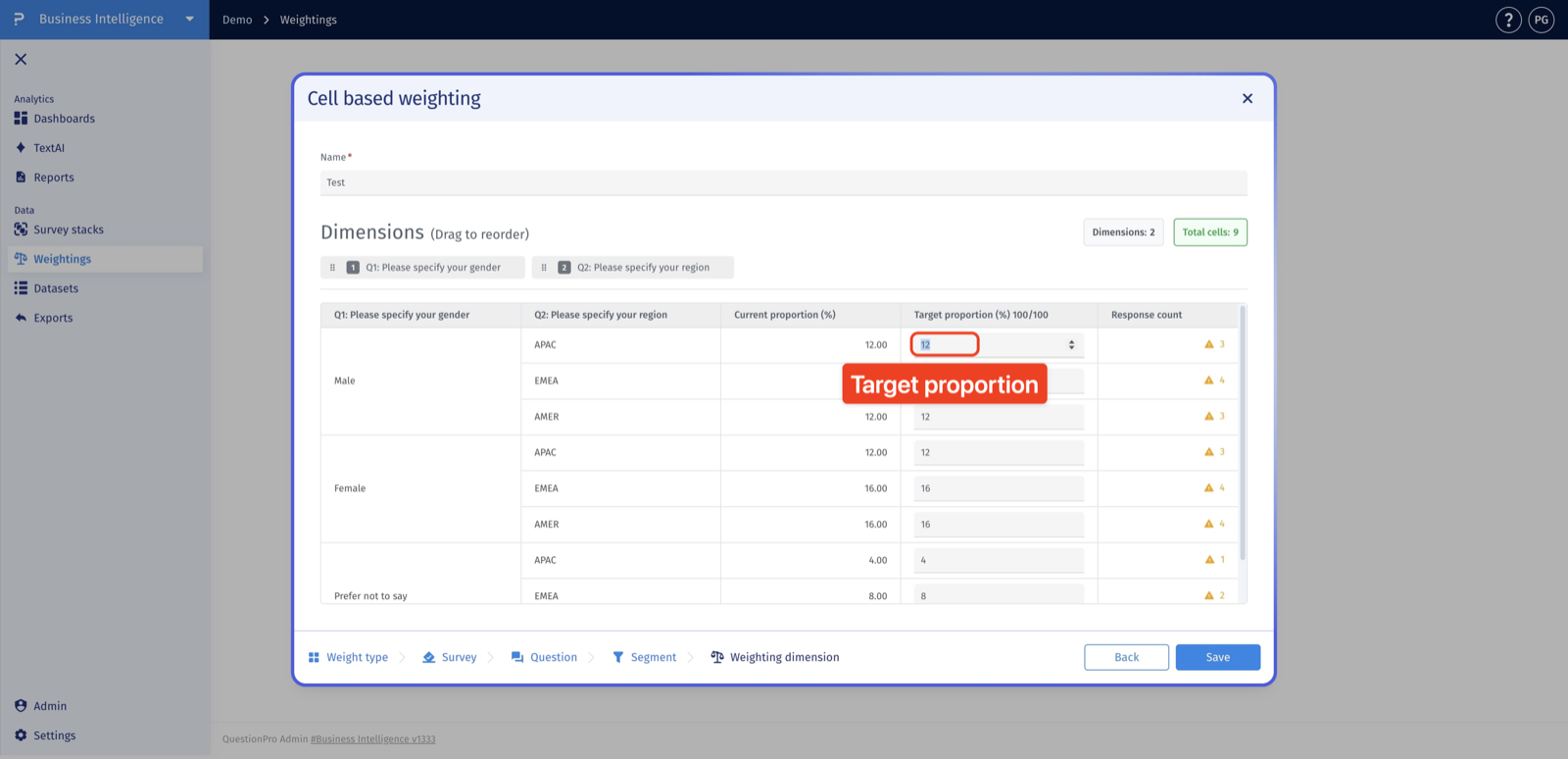Image resolution: width=1568 pixels, height=759 pixels.
Task: Open Admin in the sidebar
Action: (x=50, y=706)
